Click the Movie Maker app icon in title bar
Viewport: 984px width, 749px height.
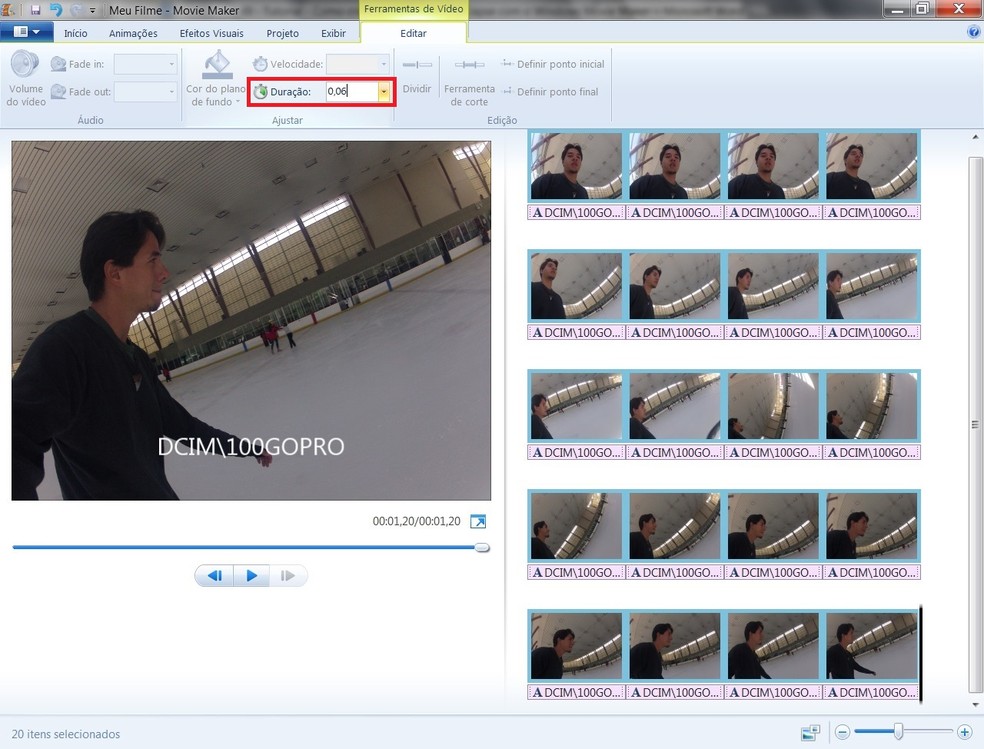pyautogui.click(x=9, y=10)
